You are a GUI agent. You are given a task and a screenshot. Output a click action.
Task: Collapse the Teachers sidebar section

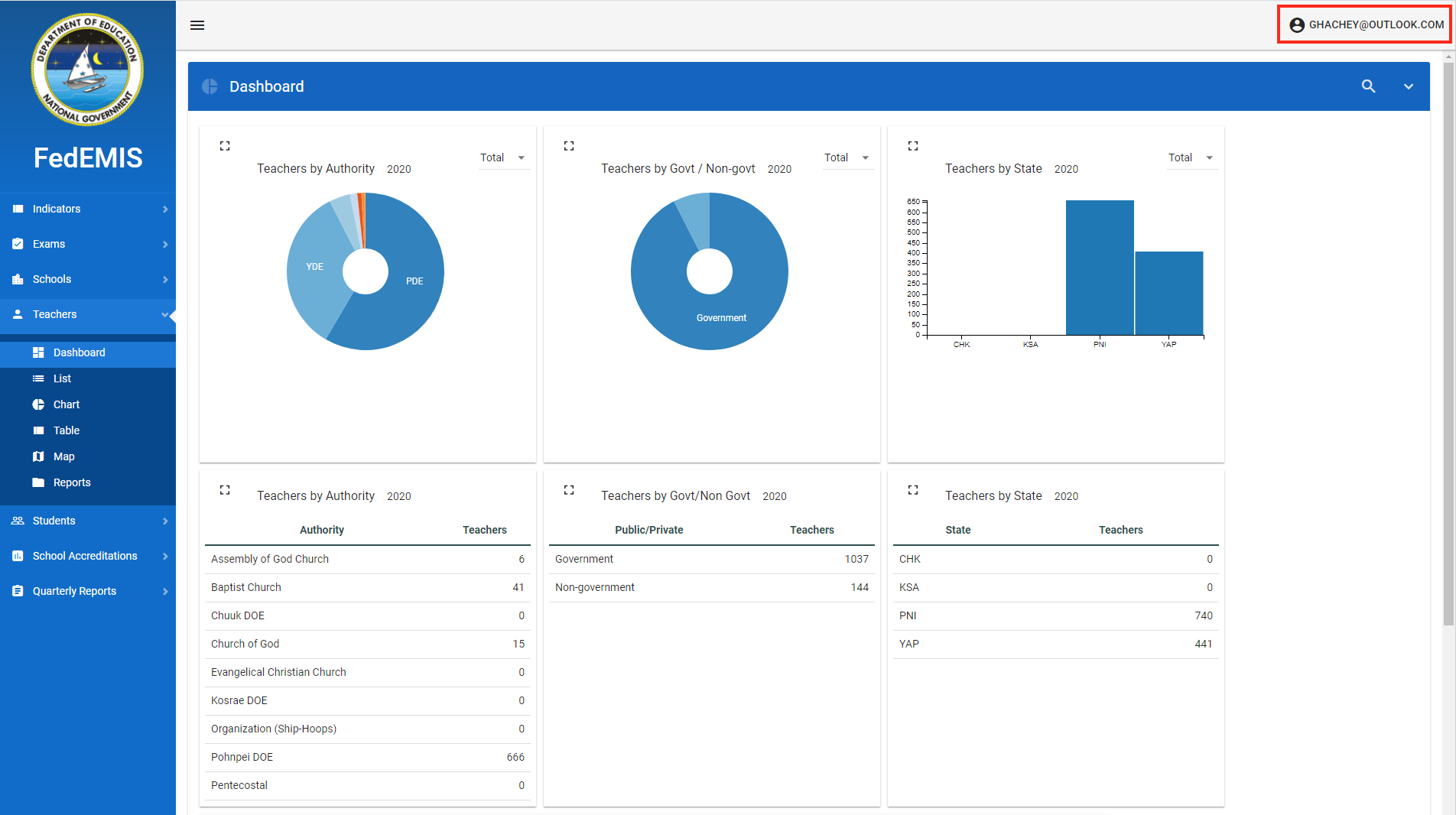click(88, 314)
